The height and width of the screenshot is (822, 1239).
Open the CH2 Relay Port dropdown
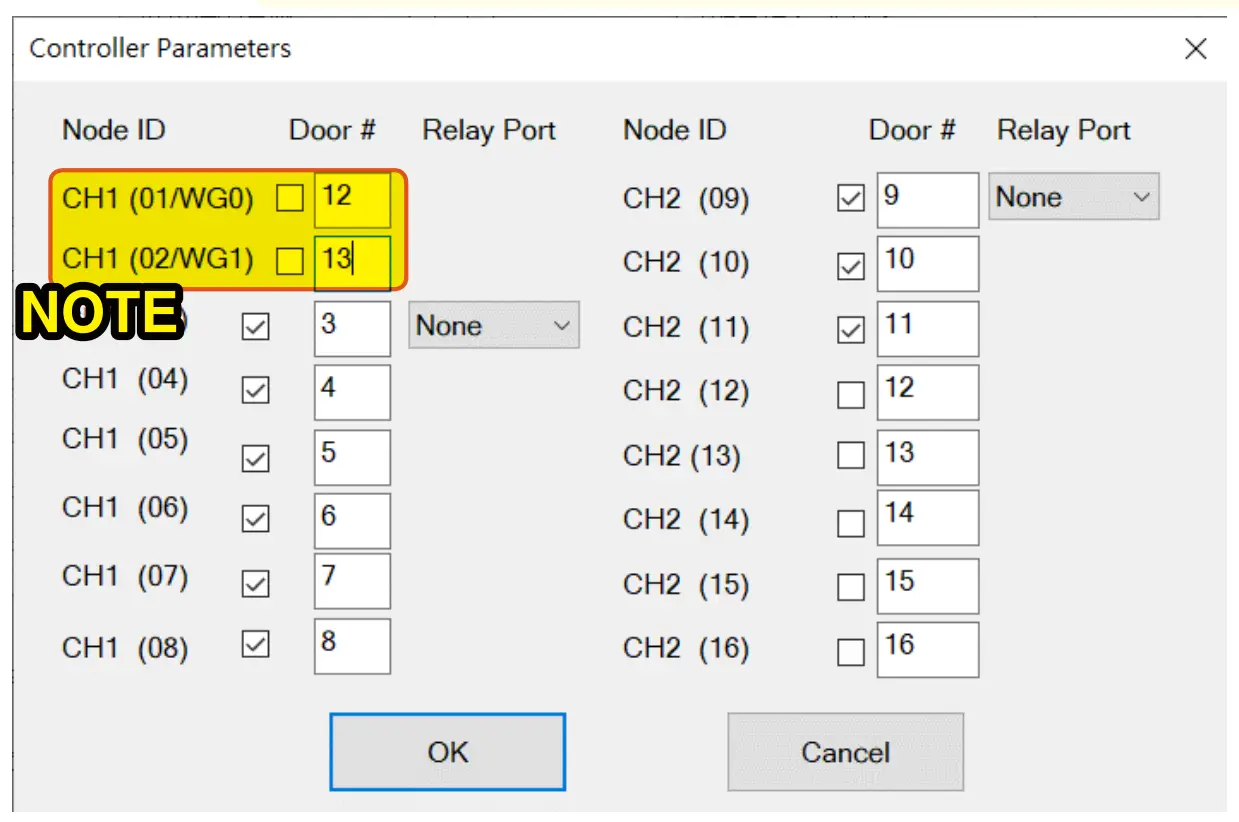point(1072,197)
